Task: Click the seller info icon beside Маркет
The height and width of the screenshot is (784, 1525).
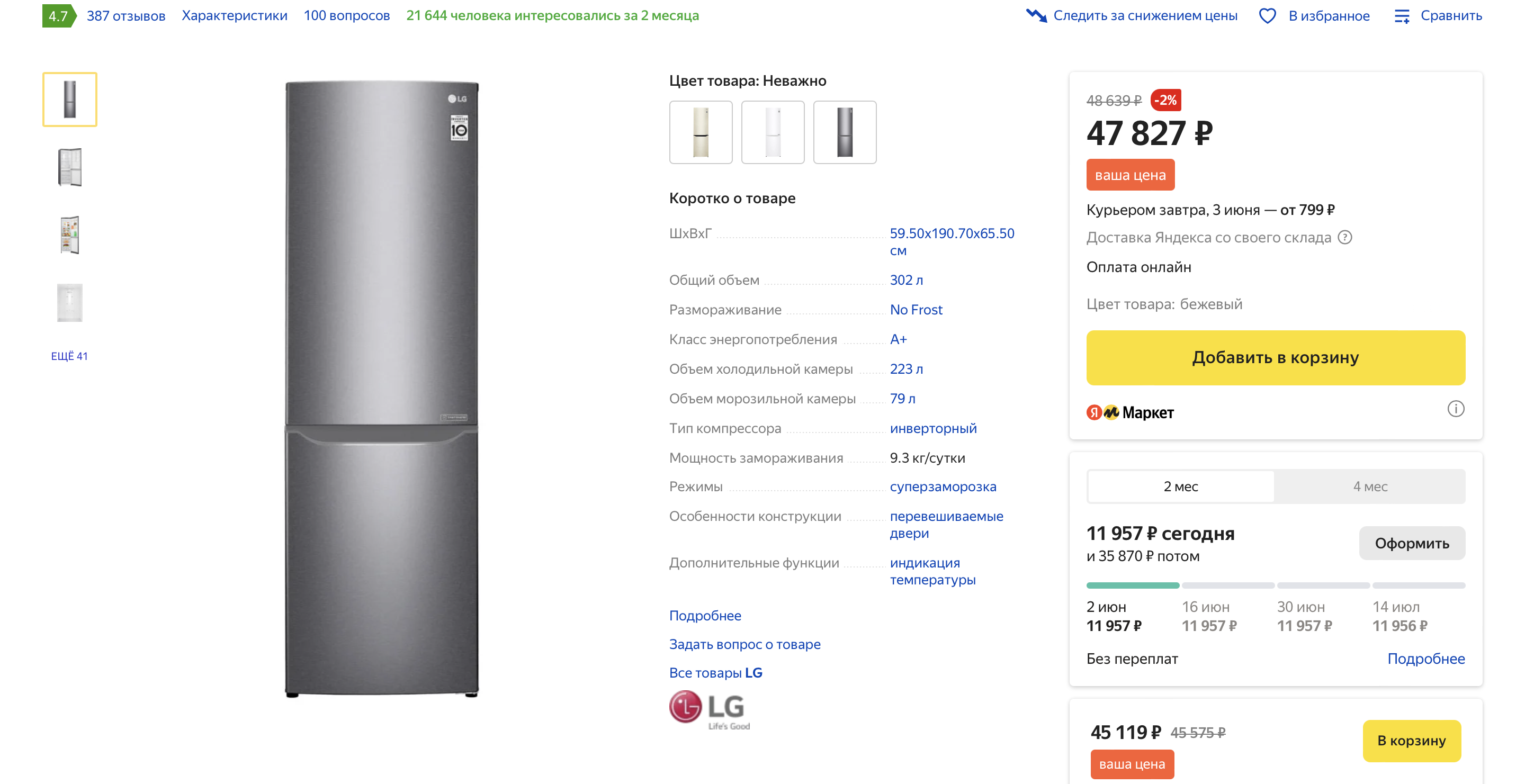Action: click(1455, 409)
